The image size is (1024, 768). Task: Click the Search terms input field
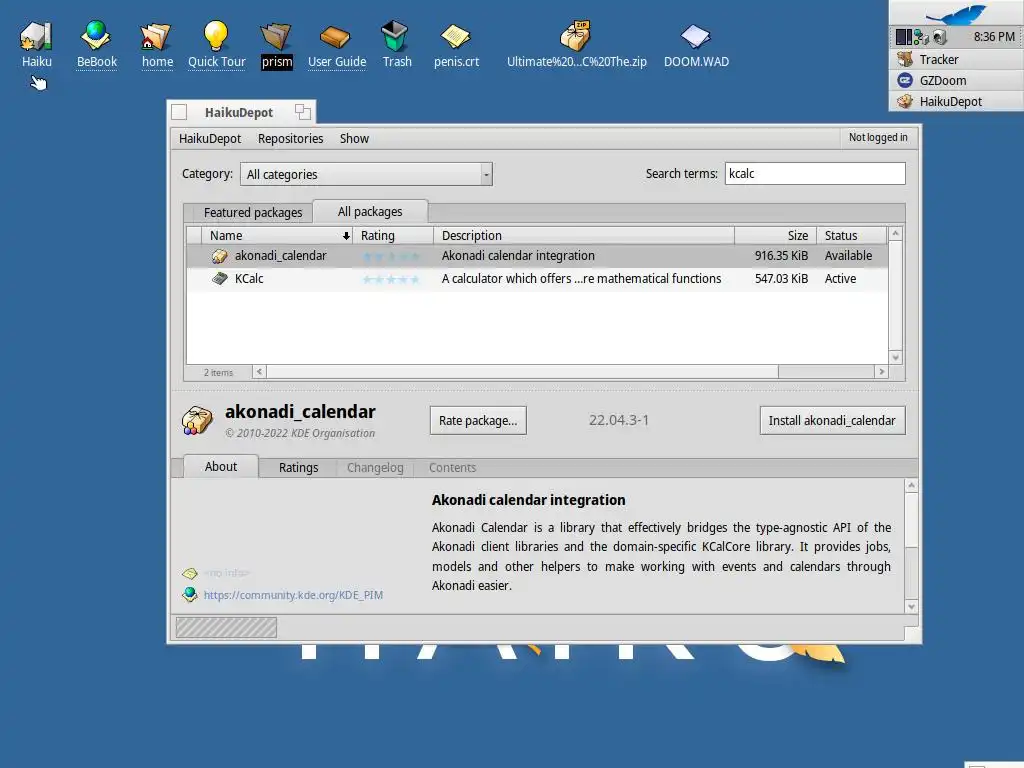click(x=815, y=174)
